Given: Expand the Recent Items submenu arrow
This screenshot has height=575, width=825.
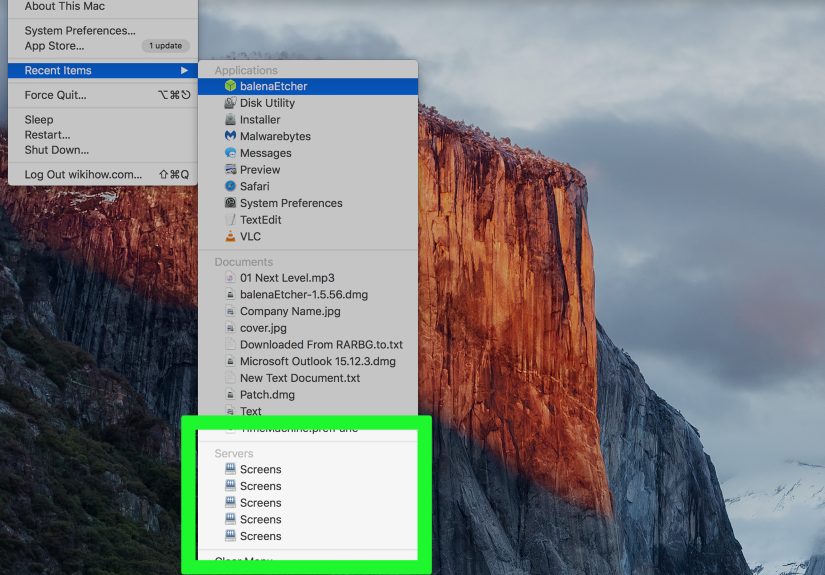Looking at the screenshot, I should [184, 70].
